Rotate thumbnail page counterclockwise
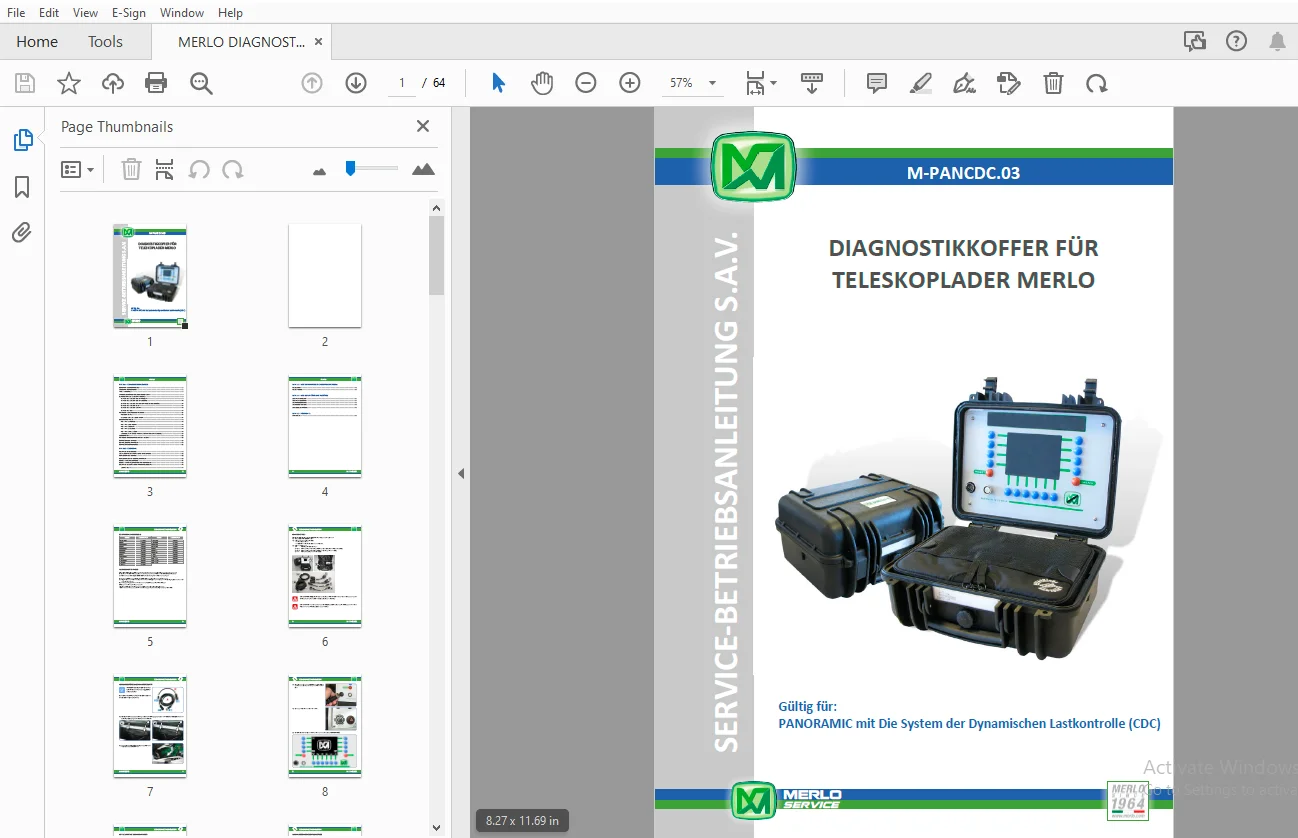Viewport: 1298px width, 838px height. [x=199, y=169]
